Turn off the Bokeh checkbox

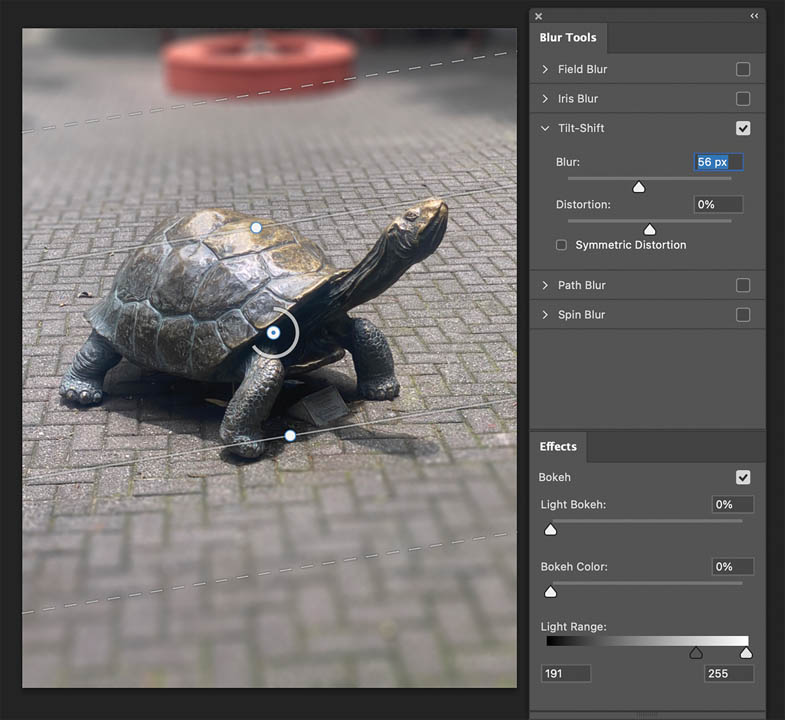[x=742, y=478]
